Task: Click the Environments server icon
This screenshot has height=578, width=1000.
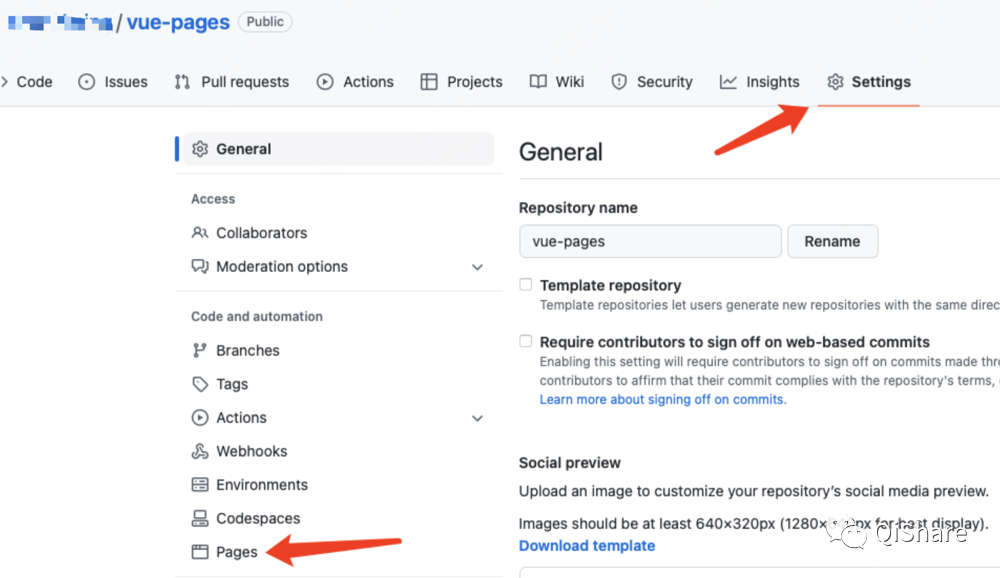Action: coord(200,485)
